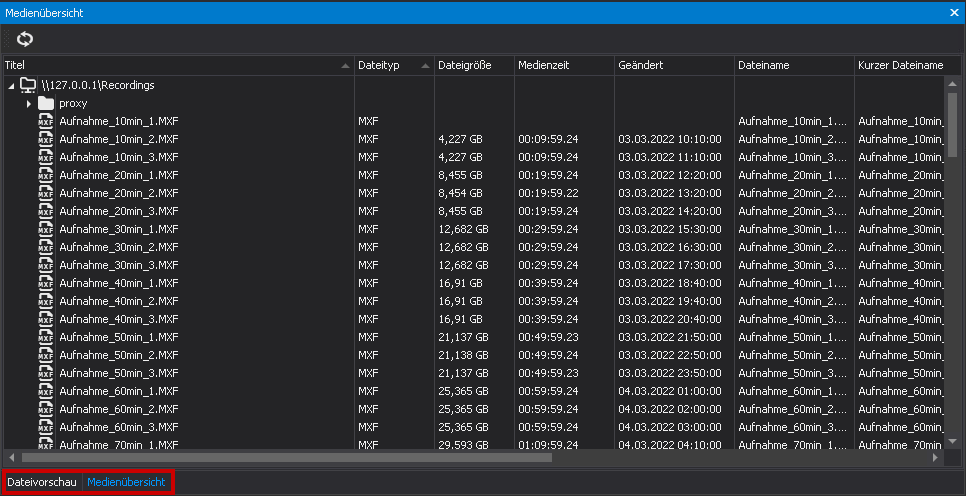
Task: Select the proxy folder icon
Action: click(46, 103)
